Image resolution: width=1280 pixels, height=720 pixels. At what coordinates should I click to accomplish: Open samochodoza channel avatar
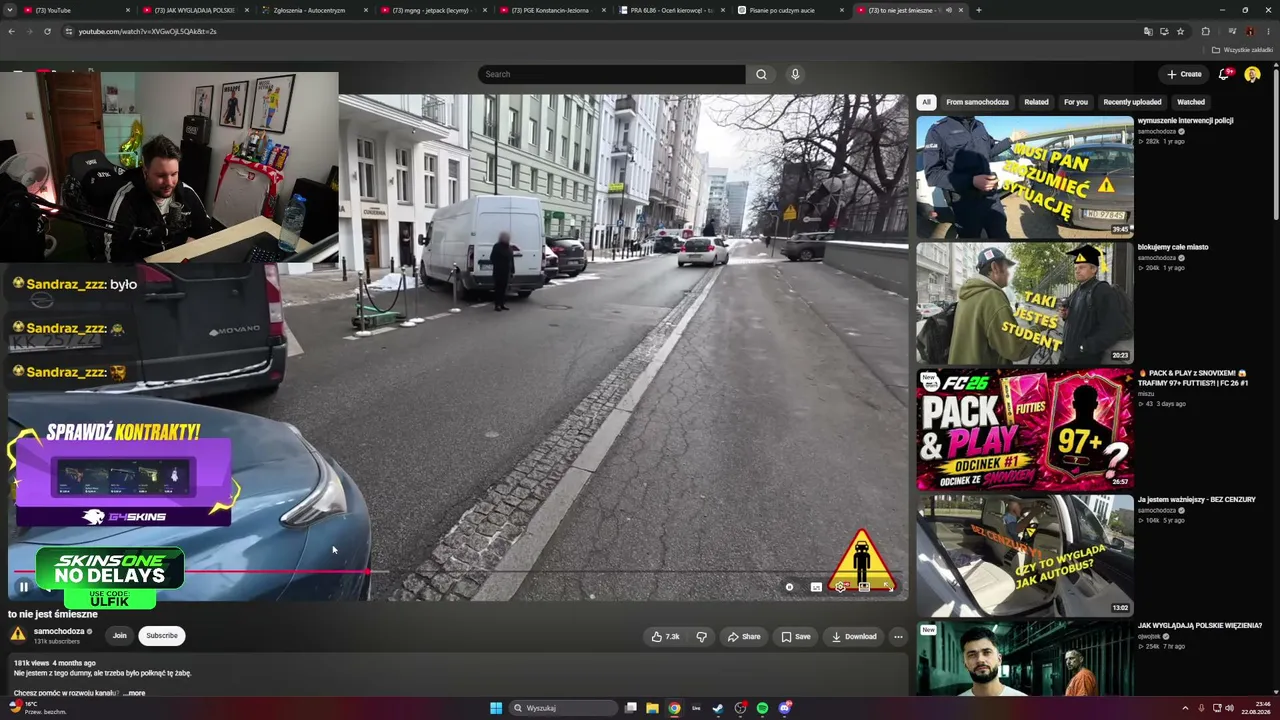point(18,634)
